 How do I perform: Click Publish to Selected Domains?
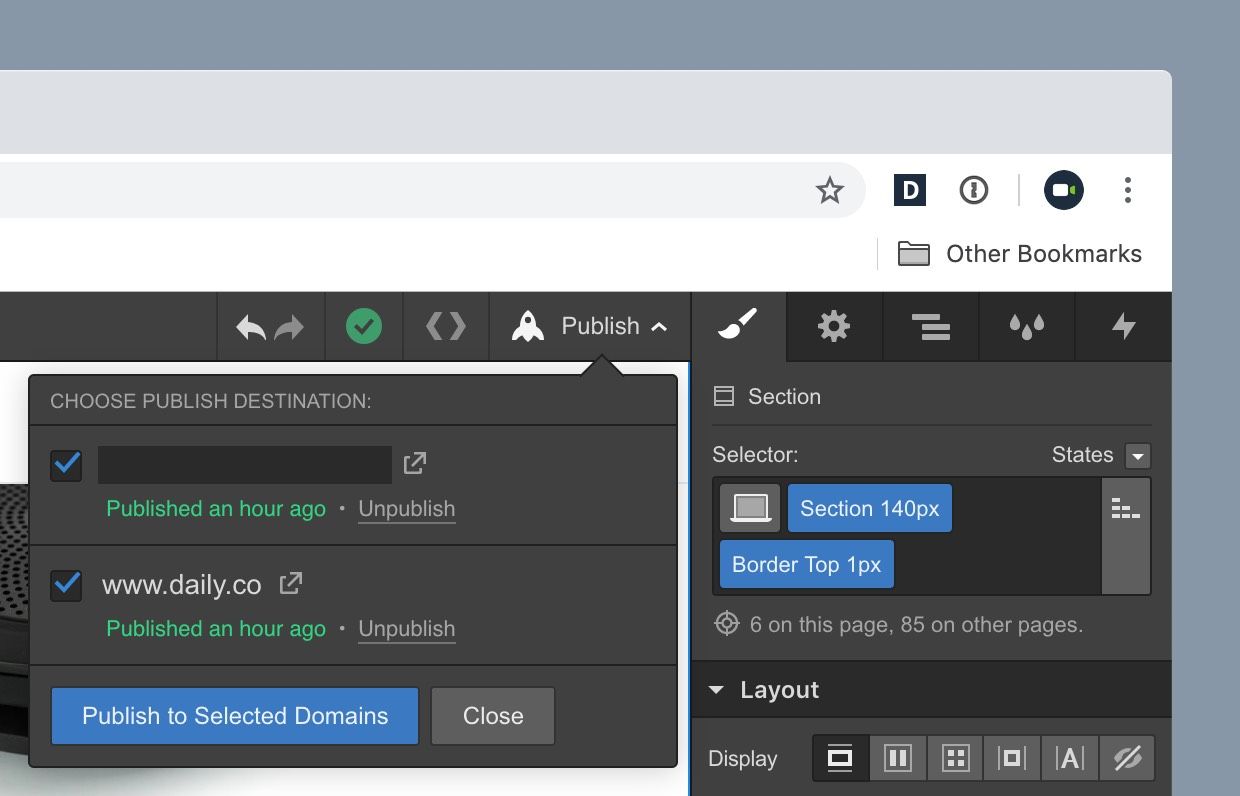pos(235,716)
